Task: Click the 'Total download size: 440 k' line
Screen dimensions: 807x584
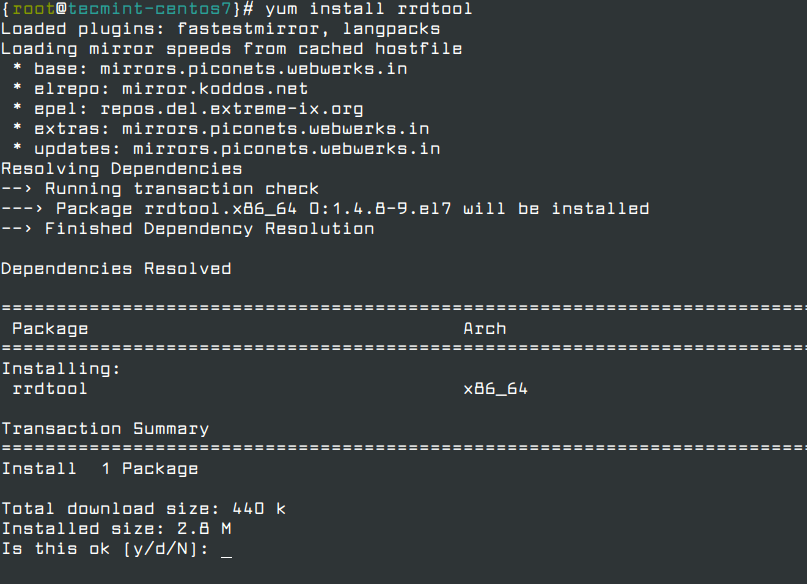Action: tap(143, 508)
